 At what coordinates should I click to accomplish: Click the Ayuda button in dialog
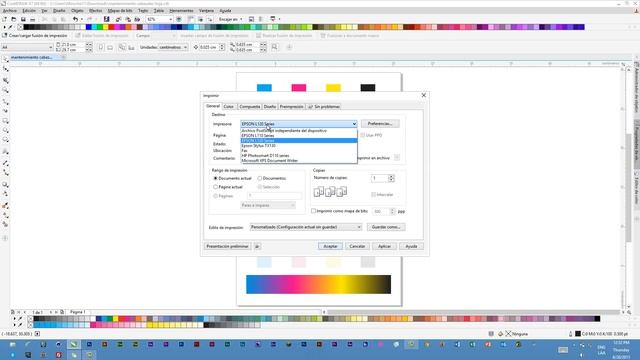(411, 247)
